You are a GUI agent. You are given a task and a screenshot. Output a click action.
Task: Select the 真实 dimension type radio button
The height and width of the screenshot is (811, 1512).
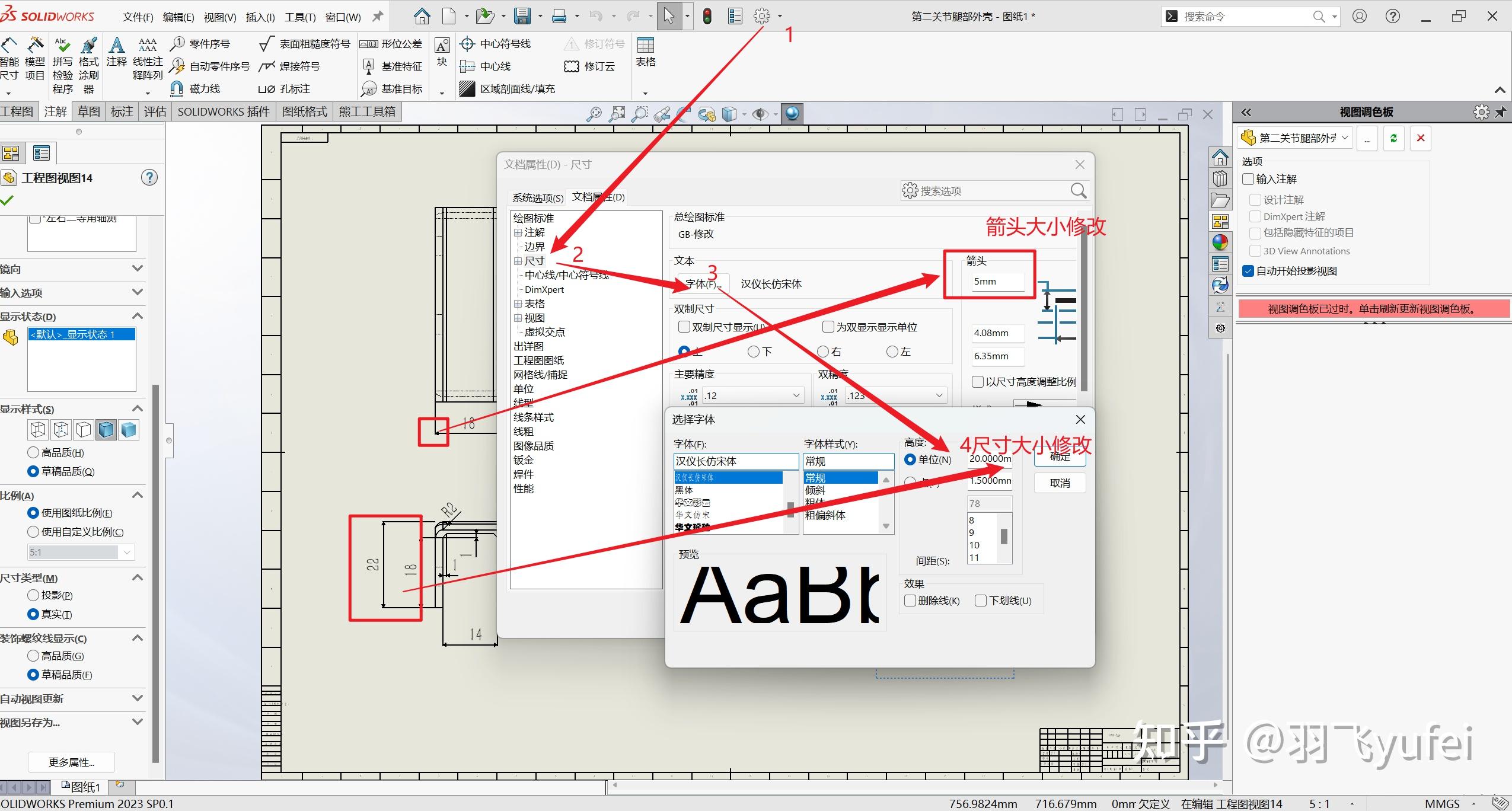(34, 614)
